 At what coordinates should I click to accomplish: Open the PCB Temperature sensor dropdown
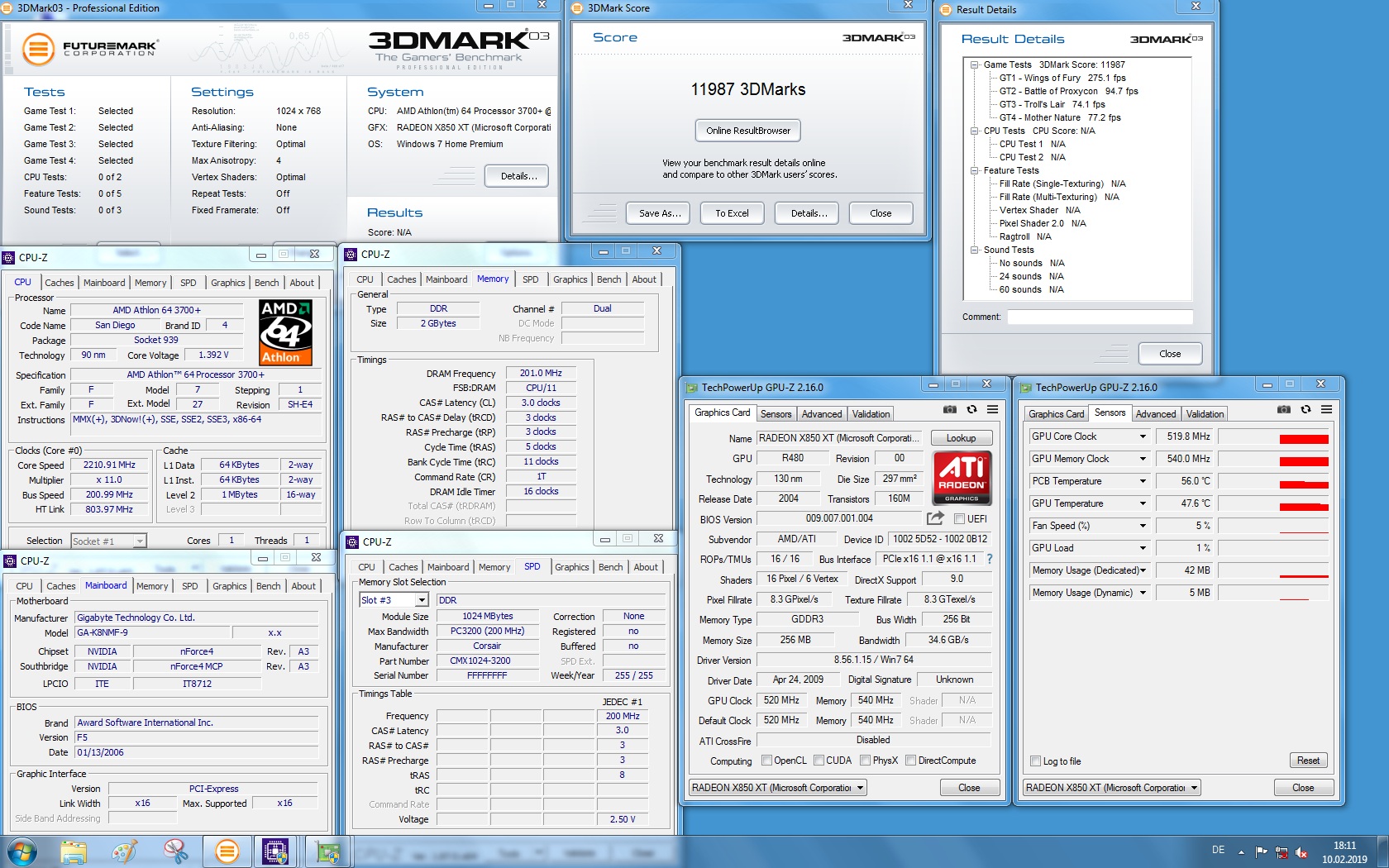coord(1143,481)
